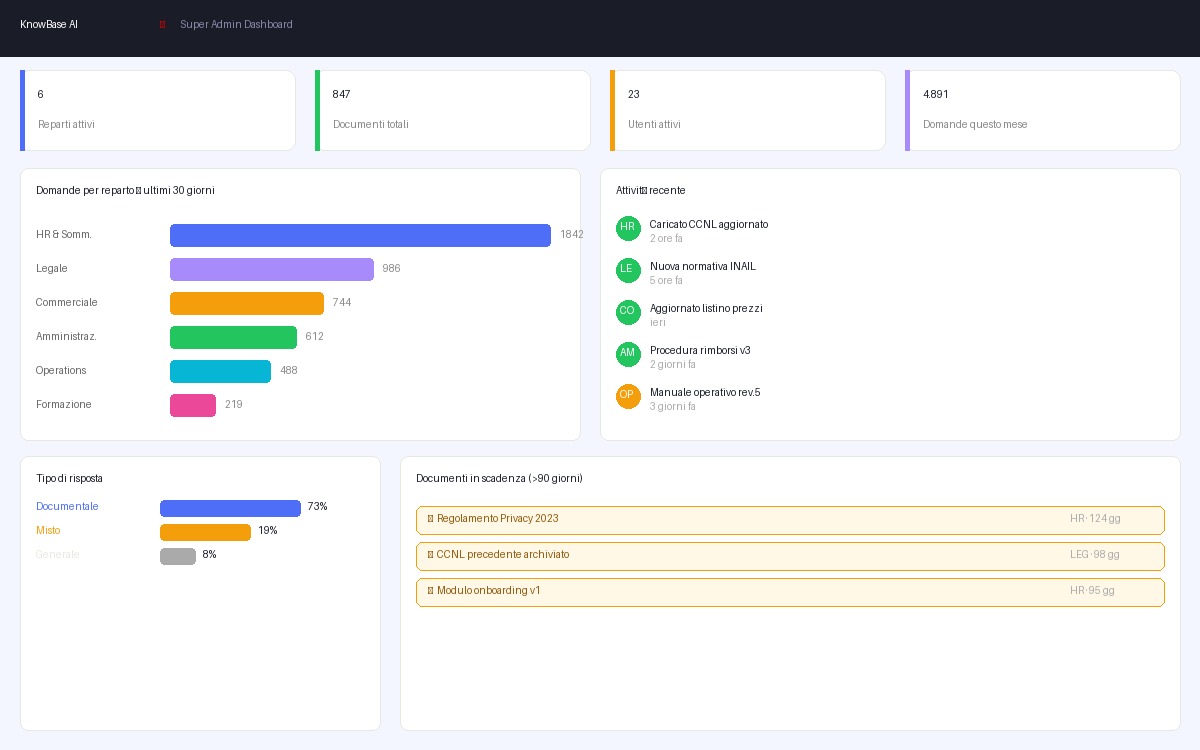Select the OP avatar beside Manuale operativo rev.5

click(628, 396)
